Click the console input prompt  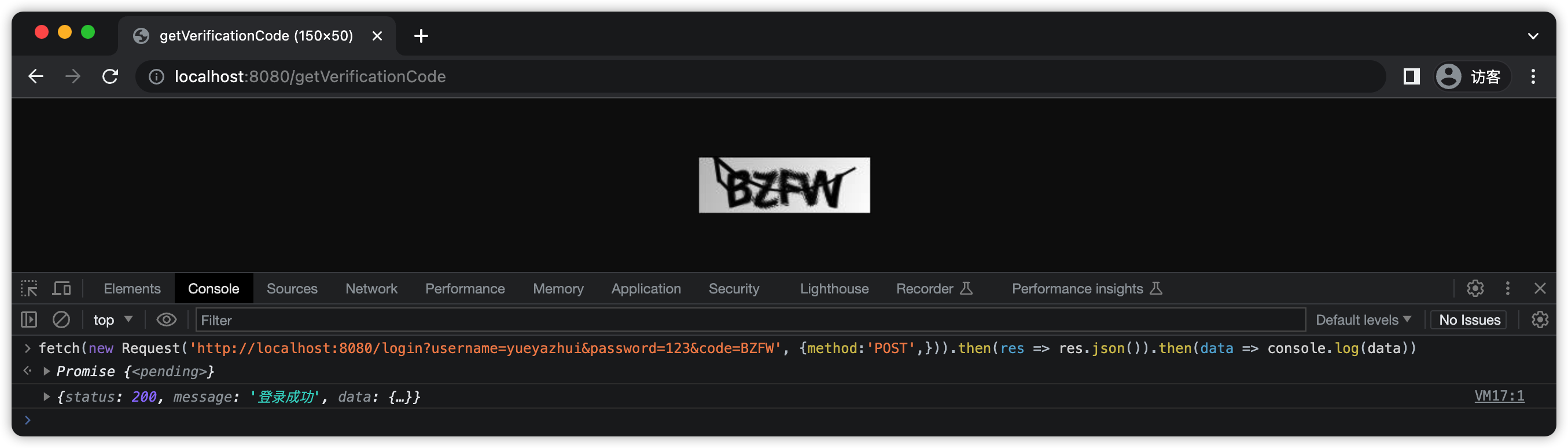784,420
